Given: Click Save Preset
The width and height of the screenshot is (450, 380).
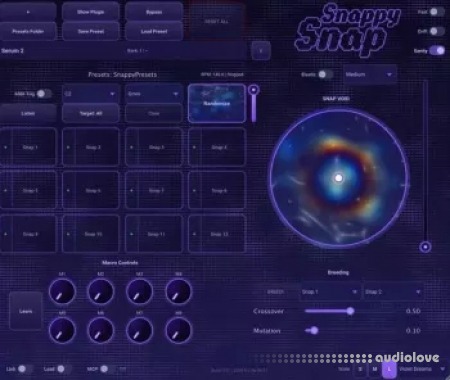Looking at the screenshot, I should click(x=91, y=31).
